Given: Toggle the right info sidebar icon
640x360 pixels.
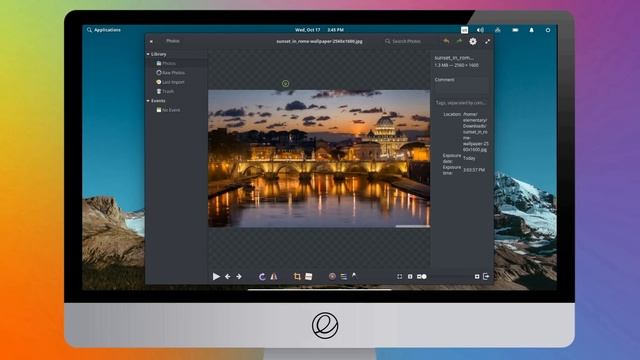Looking at the screenshot, I should point(486,277).
